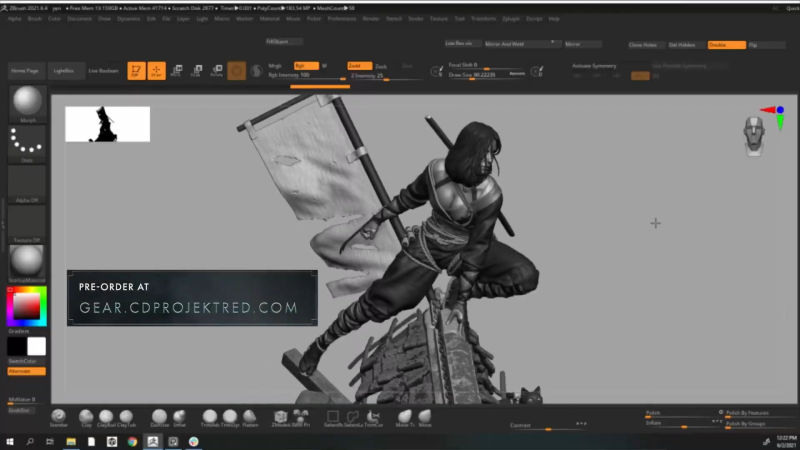Open the Render menu
800x450 pixels.
pos(371,19)
